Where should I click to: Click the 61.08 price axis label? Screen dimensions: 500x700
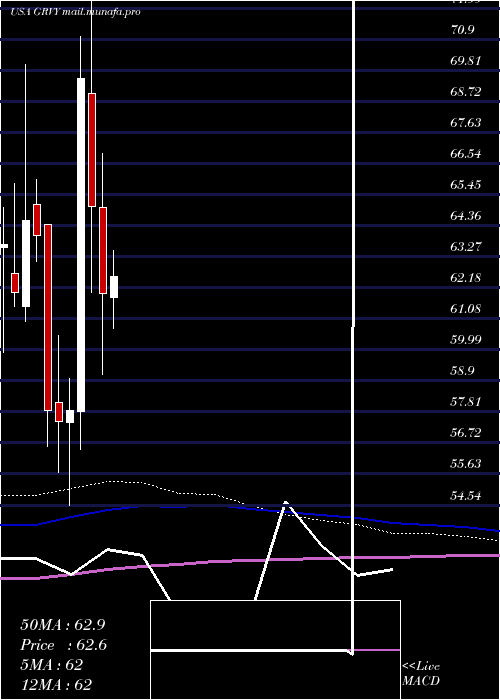click(x=466, y=308)
